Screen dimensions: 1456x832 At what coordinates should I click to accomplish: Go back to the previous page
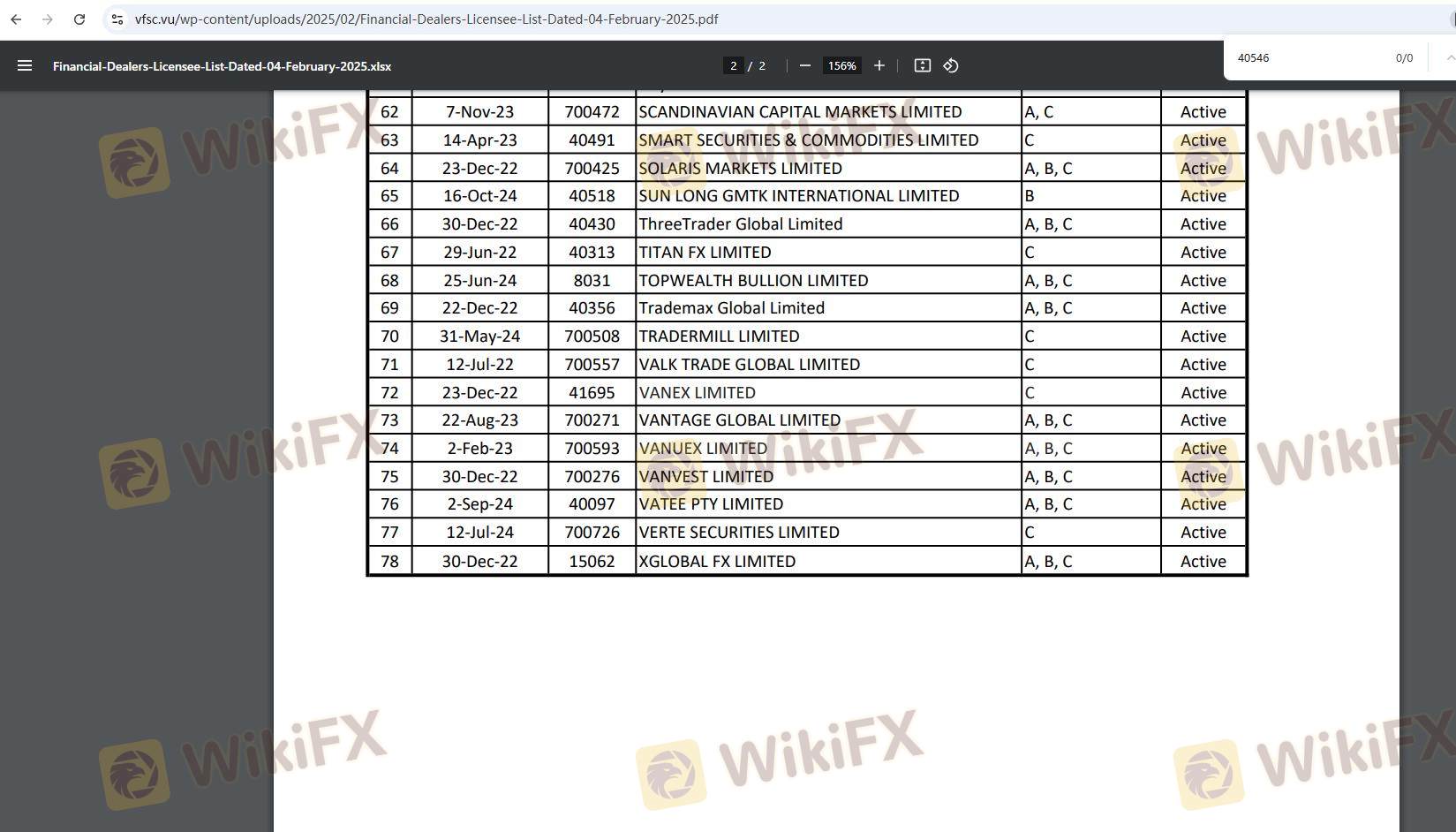pos(16,19)
